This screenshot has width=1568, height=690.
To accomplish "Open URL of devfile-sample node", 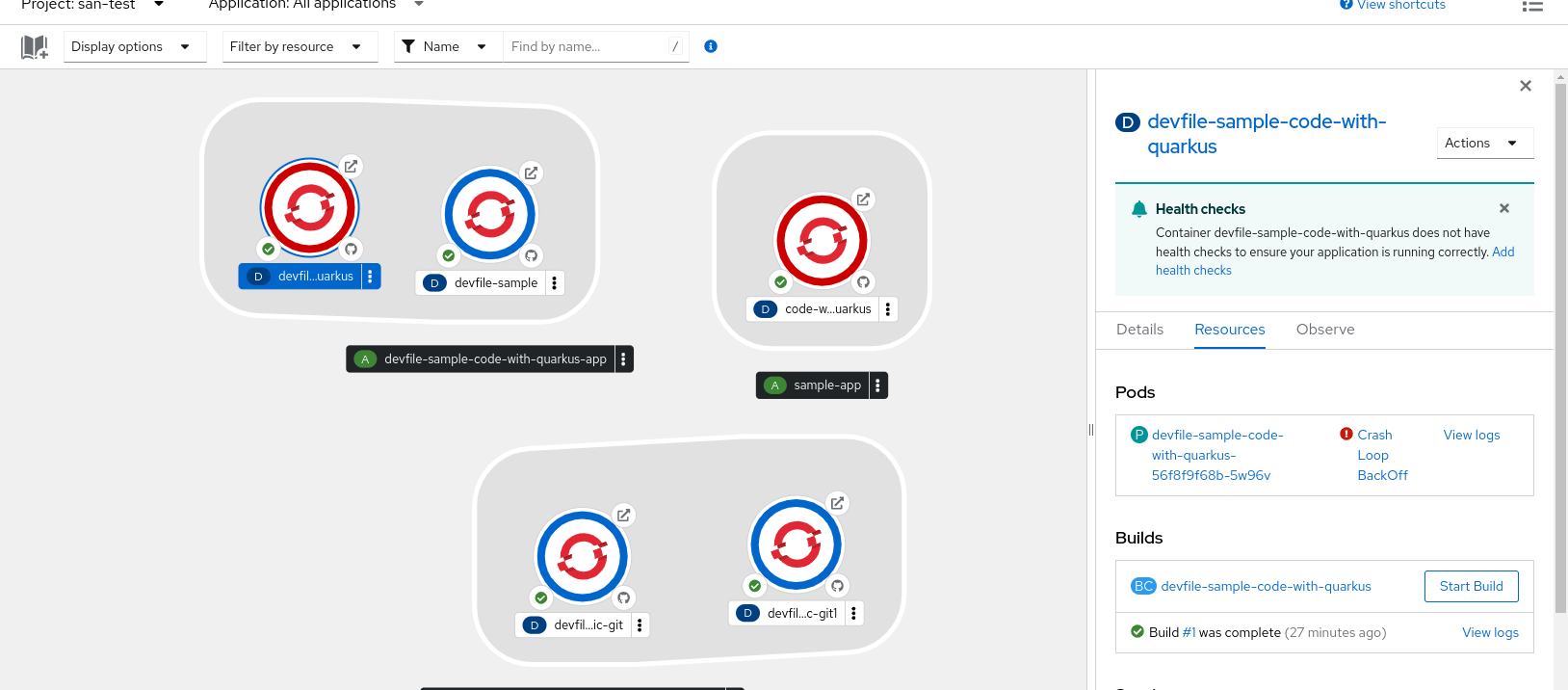I will [531, 172].
